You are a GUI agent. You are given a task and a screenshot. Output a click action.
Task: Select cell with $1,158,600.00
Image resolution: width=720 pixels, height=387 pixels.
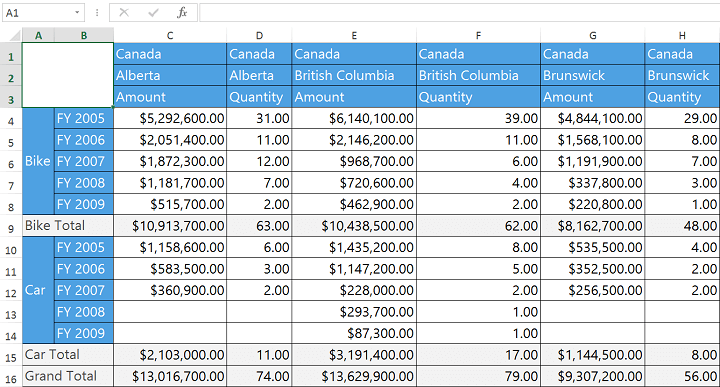tap(170, 247)
